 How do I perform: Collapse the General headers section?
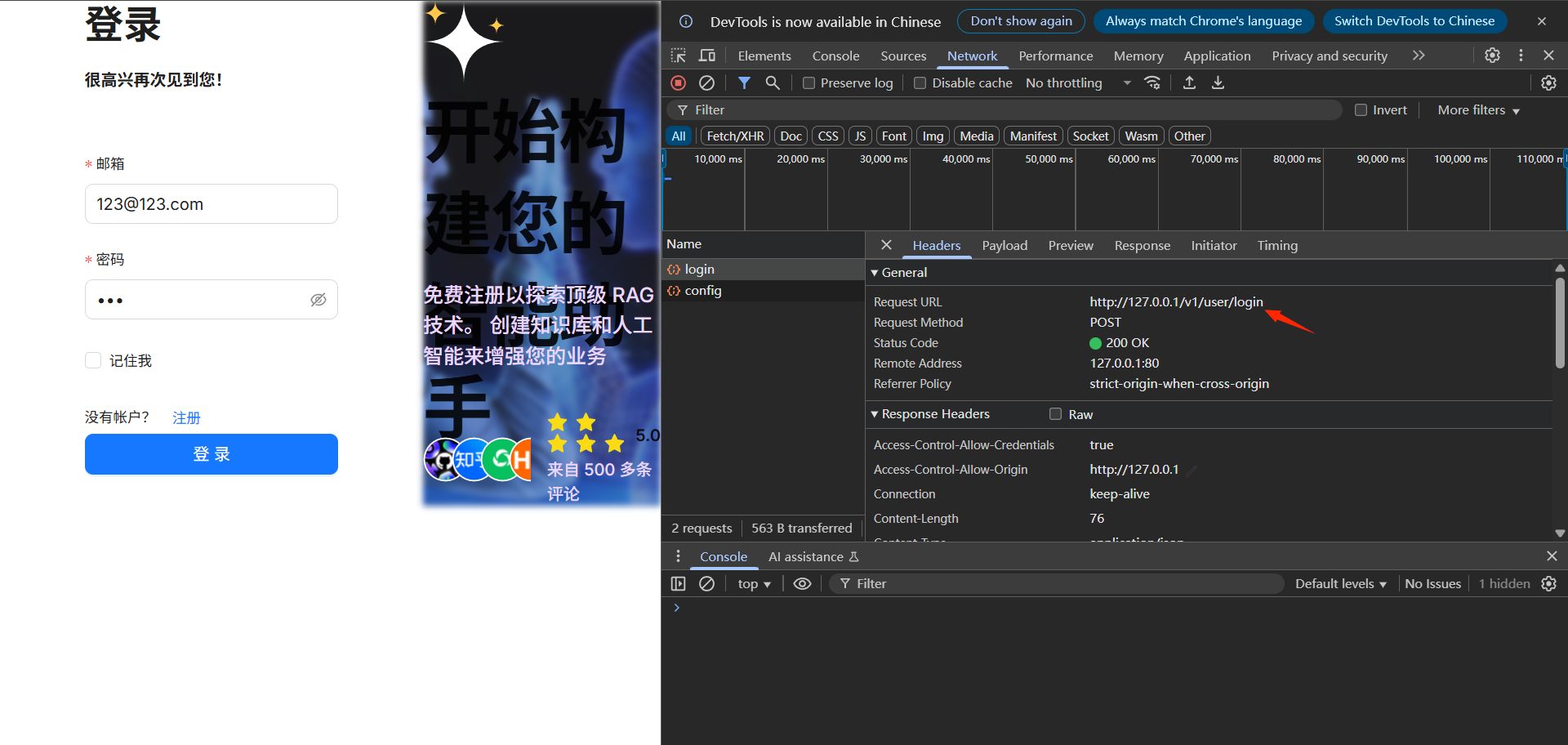click(x=874, y=272)
